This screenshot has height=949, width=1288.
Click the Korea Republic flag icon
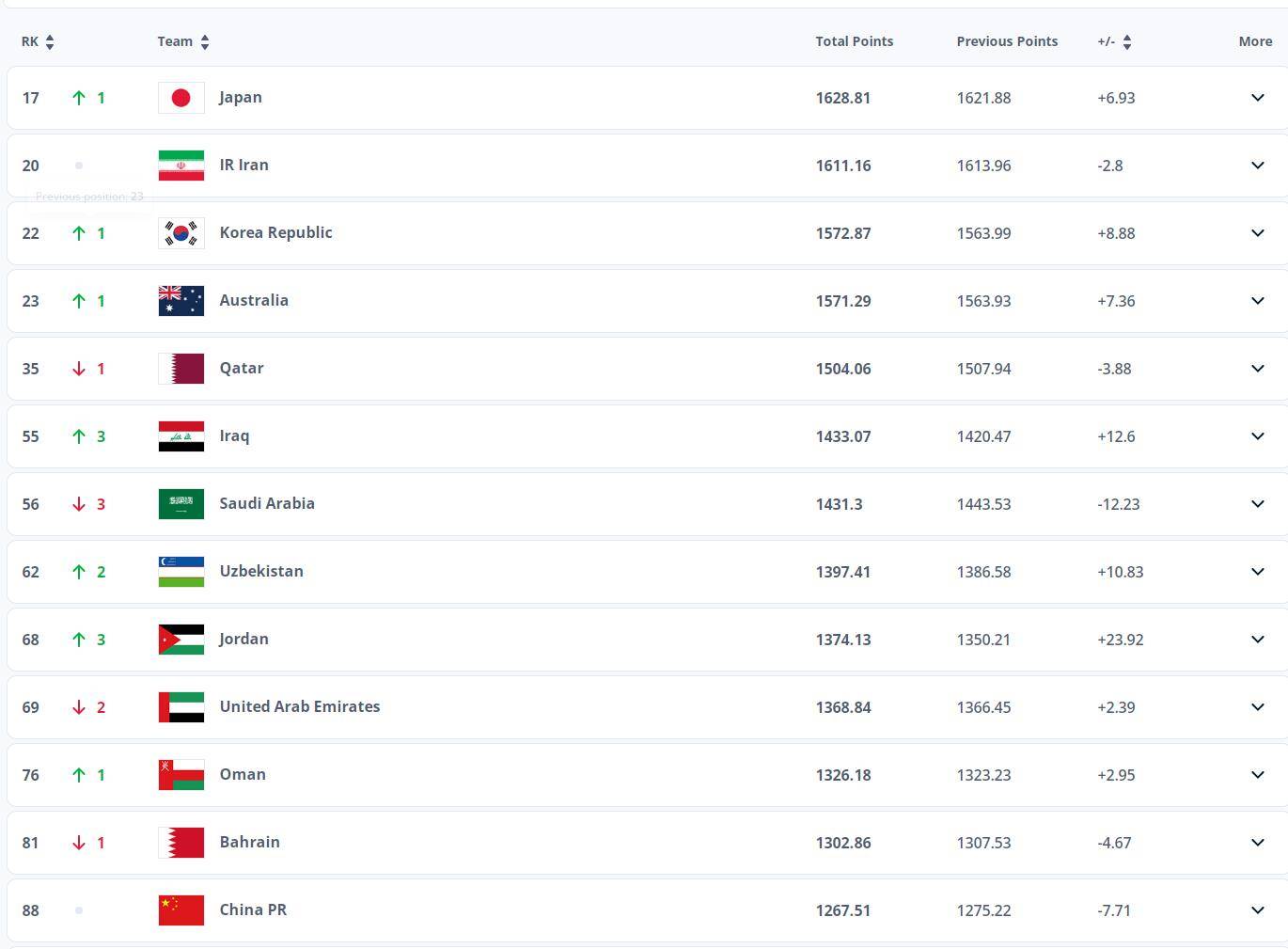pyautogui.click(x=181, y=233)
